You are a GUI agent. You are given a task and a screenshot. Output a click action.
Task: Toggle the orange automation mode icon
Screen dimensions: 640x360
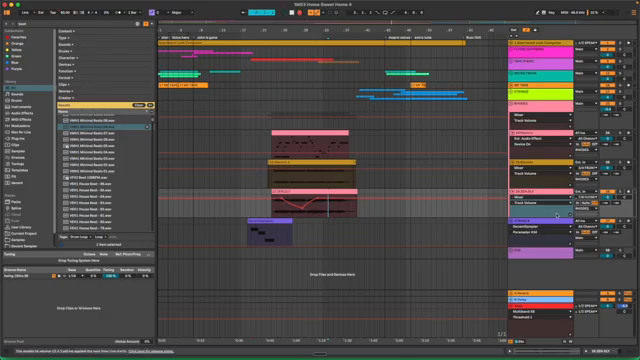[526, 30]
